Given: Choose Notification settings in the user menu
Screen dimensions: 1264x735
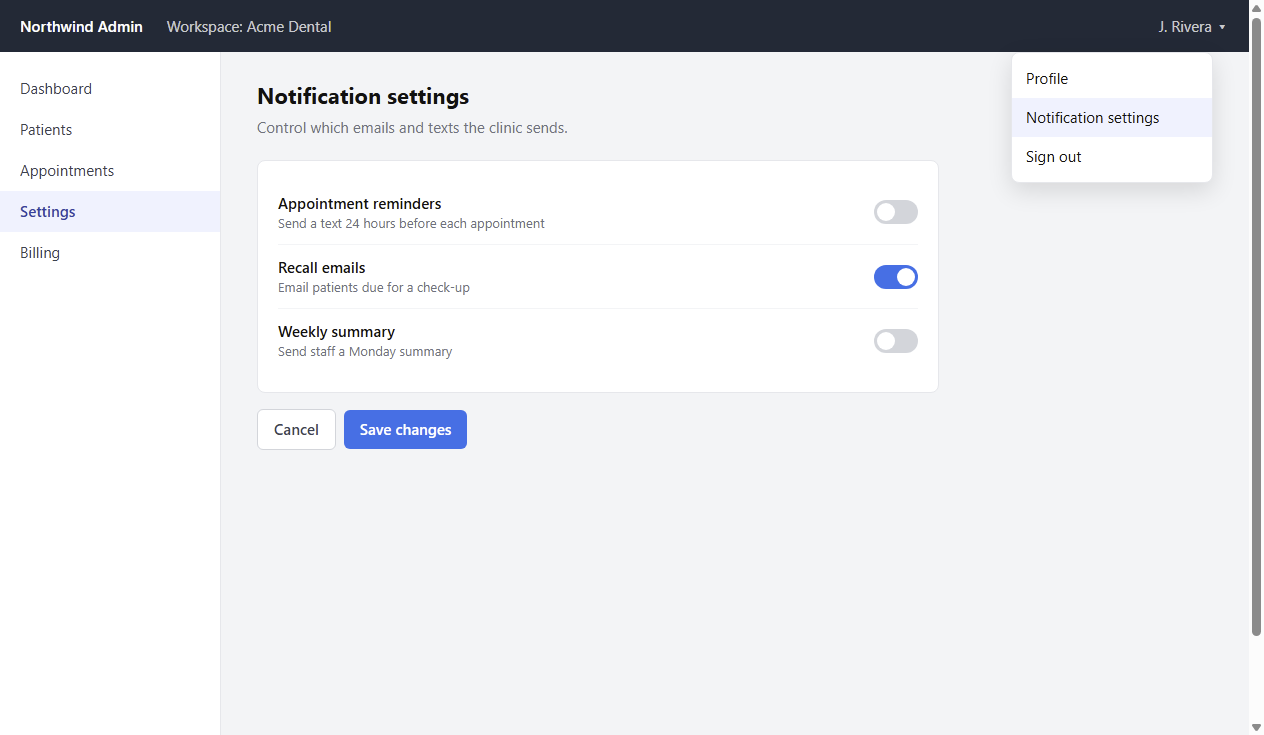Looking at the screenshot, I should 1112,118.
